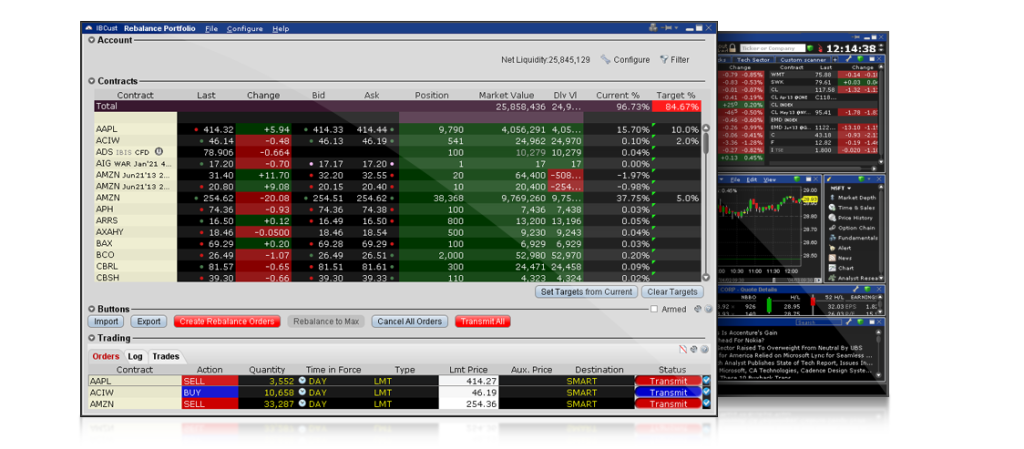The width and height of the screenshot is (1024, 449).
Task: Click Ticker or Company search field
Action: pos(772,48)
